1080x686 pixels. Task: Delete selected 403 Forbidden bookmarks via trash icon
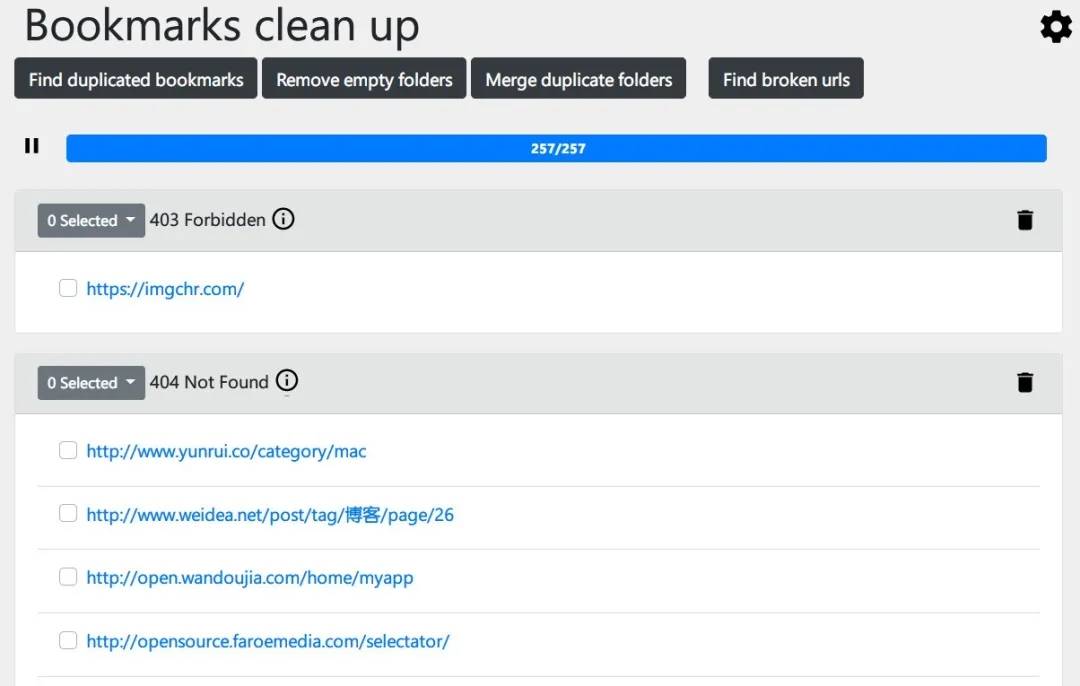click(x=1025, y=220)
